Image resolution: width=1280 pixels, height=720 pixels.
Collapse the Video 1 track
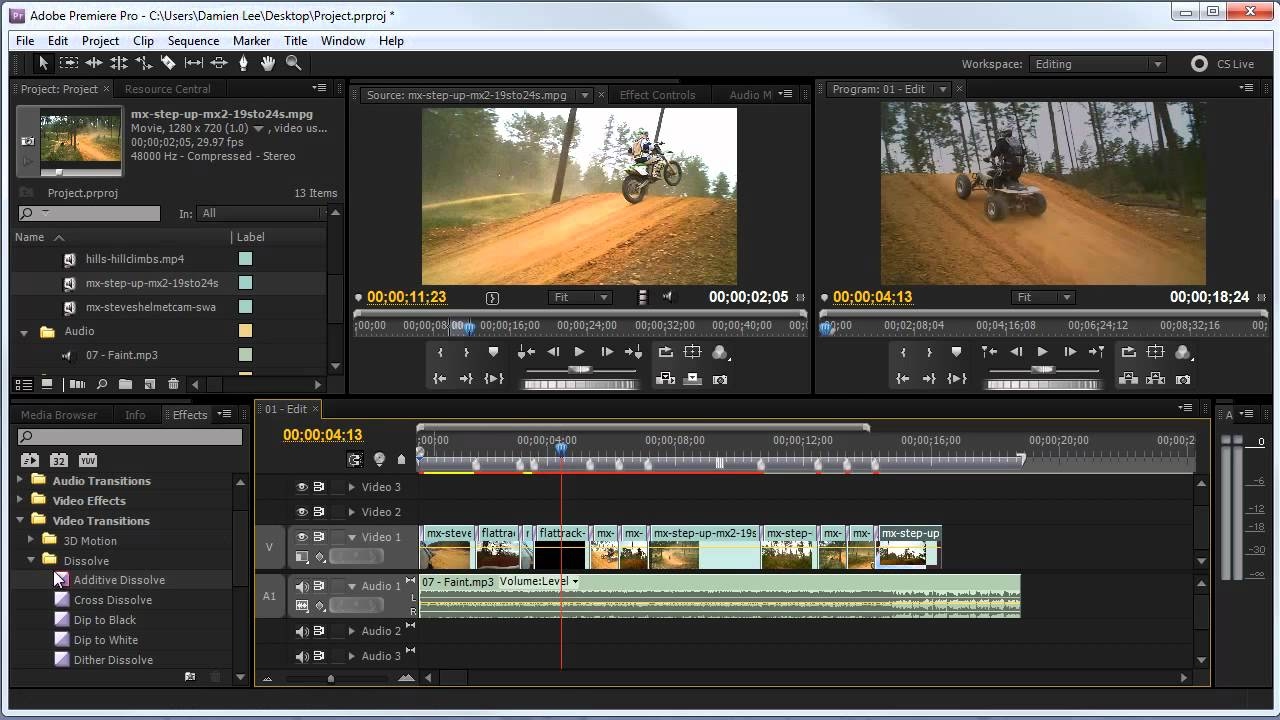point(351,537)
